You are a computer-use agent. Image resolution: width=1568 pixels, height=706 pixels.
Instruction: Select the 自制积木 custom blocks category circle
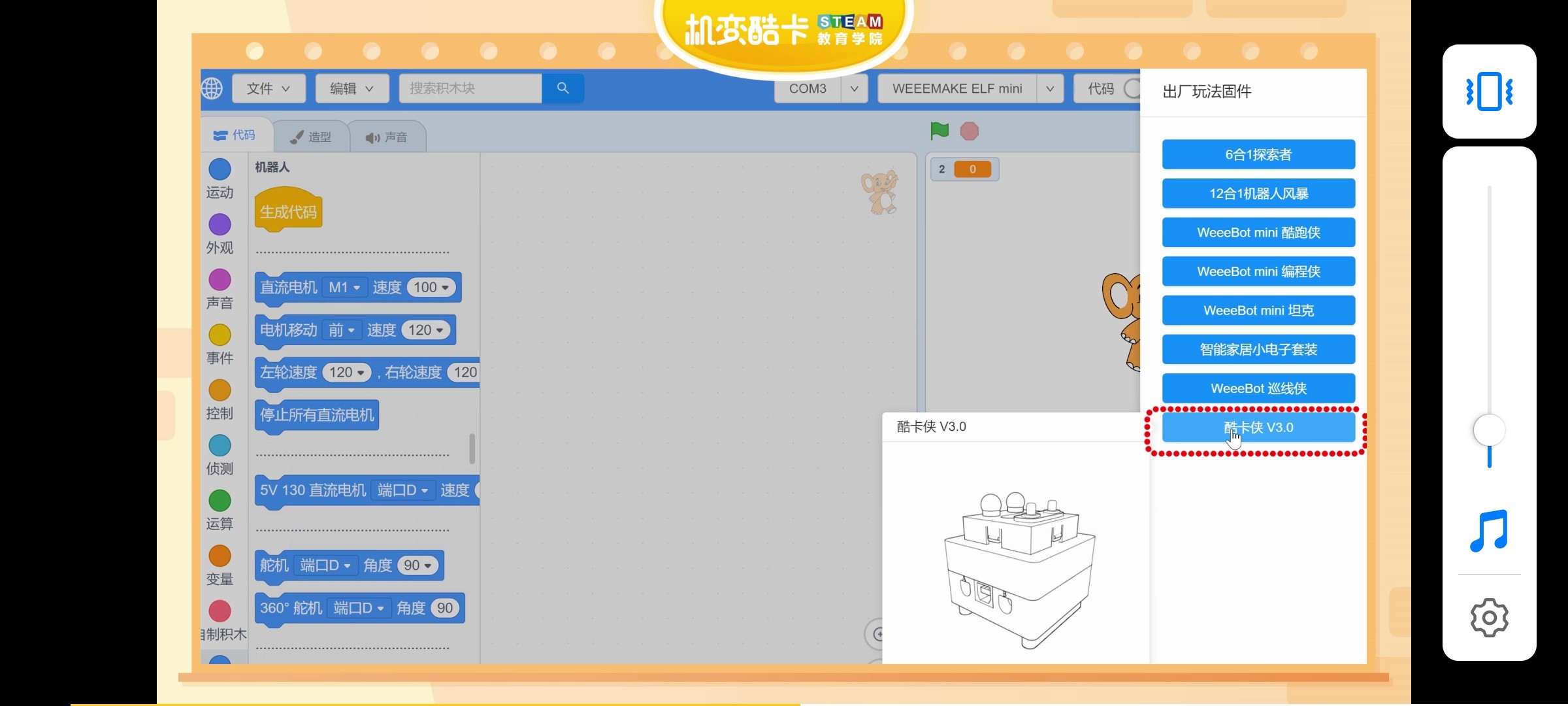click(x=220, y=611)
